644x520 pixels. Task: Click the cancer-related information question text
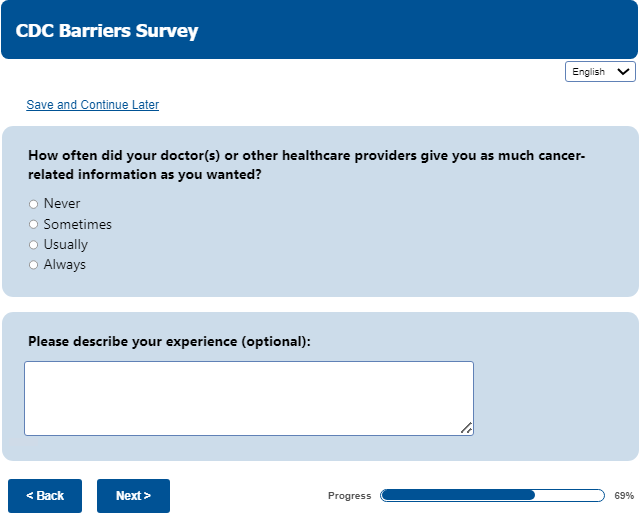[x=305, y=165]
